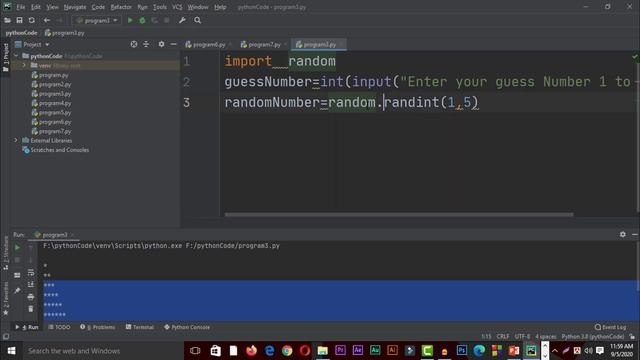Click the Synchronize/reload icon in toolbar
This screenshot has height=360, width=640.
coord(31,20)
